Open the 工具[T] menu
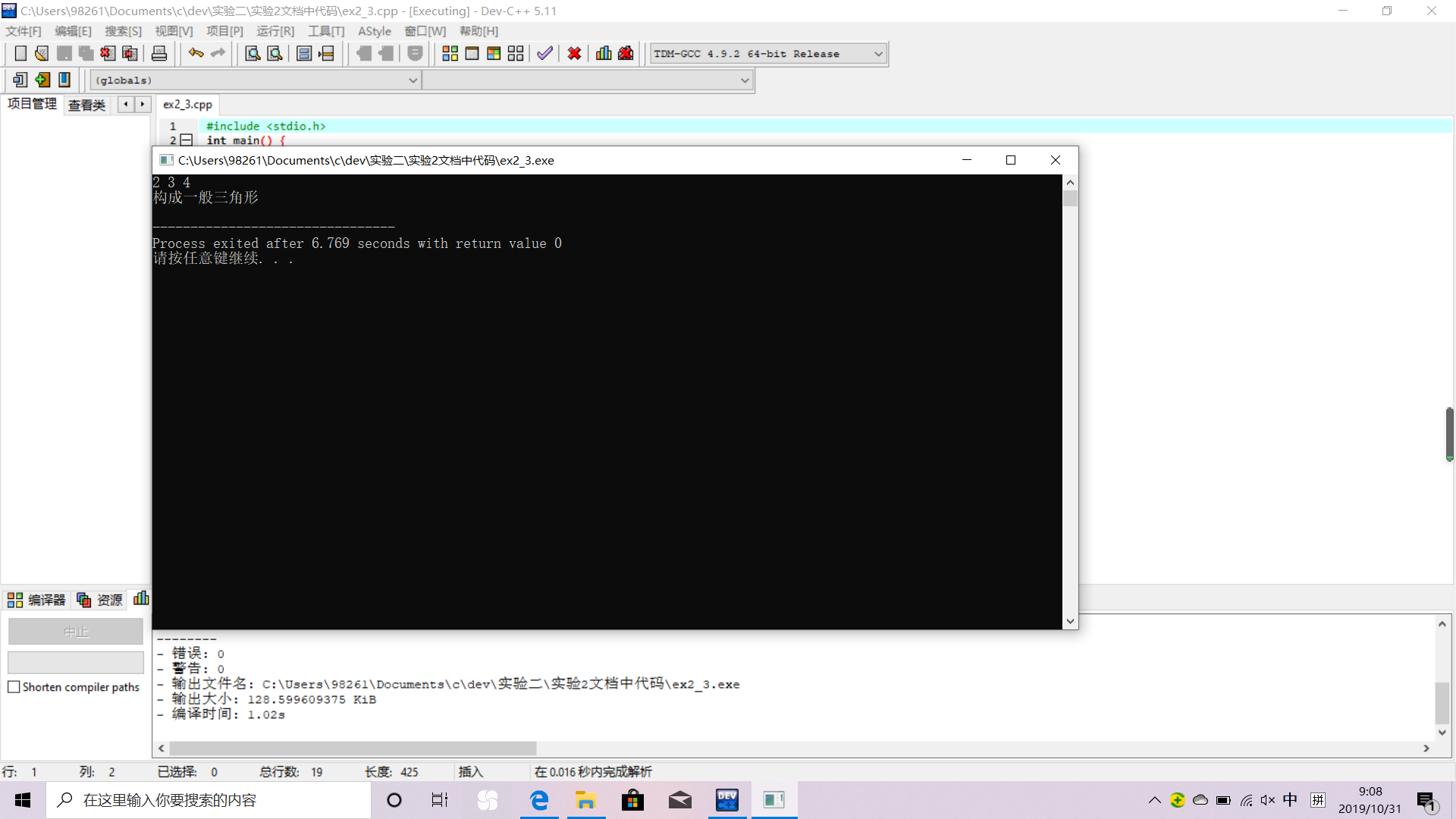Image resolution: width=1456 pixels, height=819 pixels. pos(326,31)
